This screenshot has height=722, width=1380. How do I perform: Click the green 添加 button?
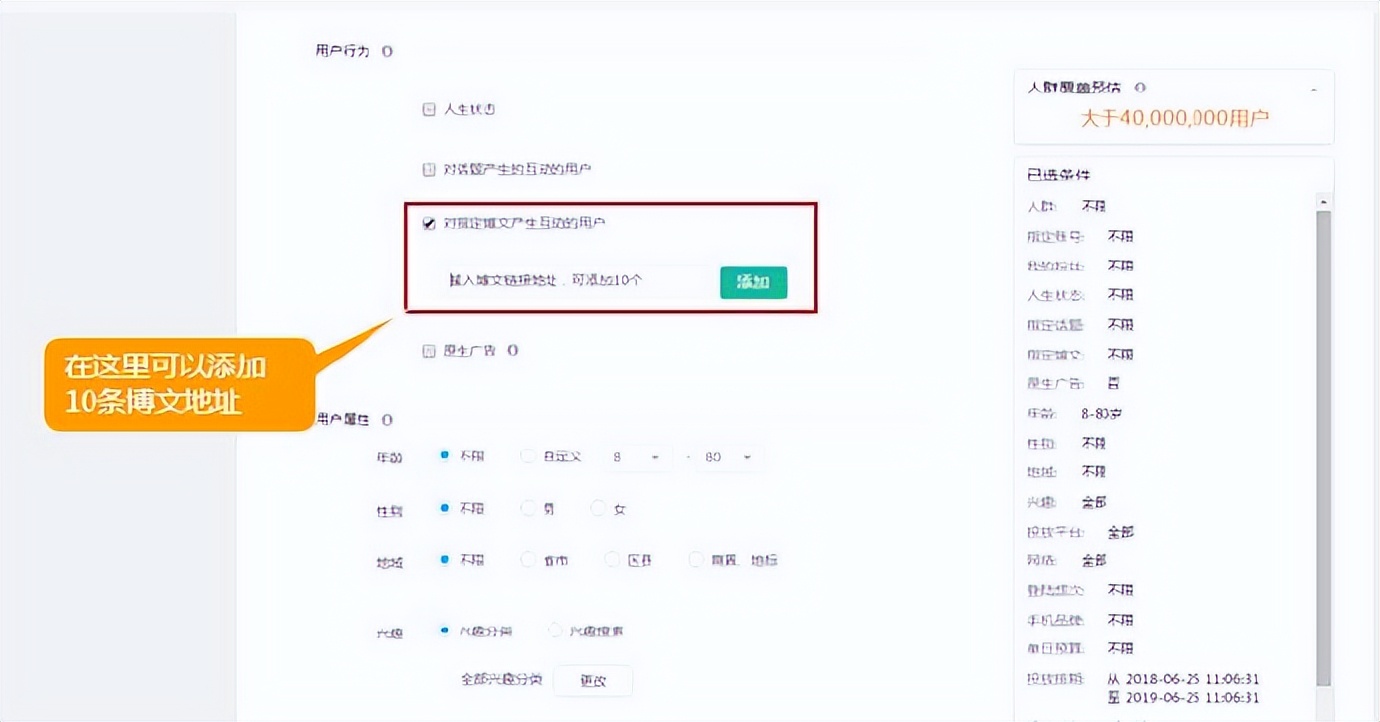click(753, 282)
